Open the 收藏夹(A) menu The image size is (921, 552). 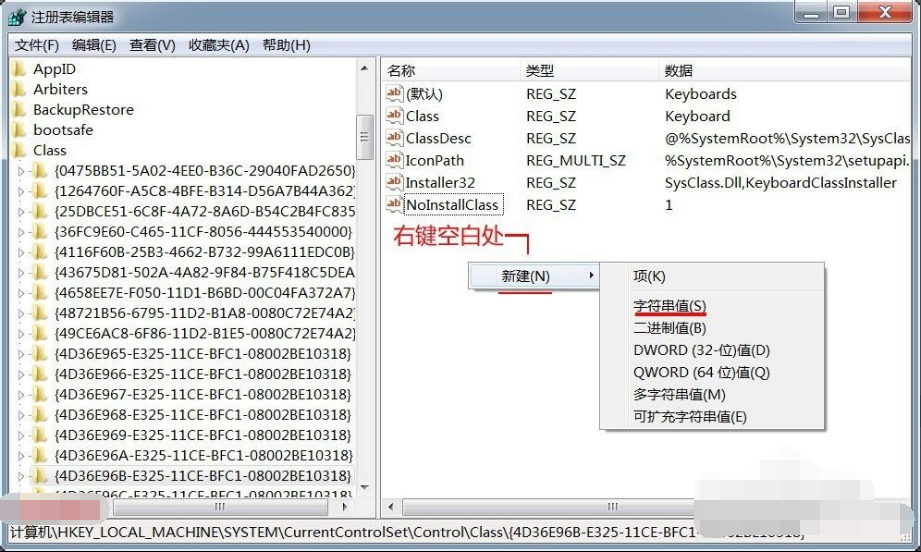[219, 45]
